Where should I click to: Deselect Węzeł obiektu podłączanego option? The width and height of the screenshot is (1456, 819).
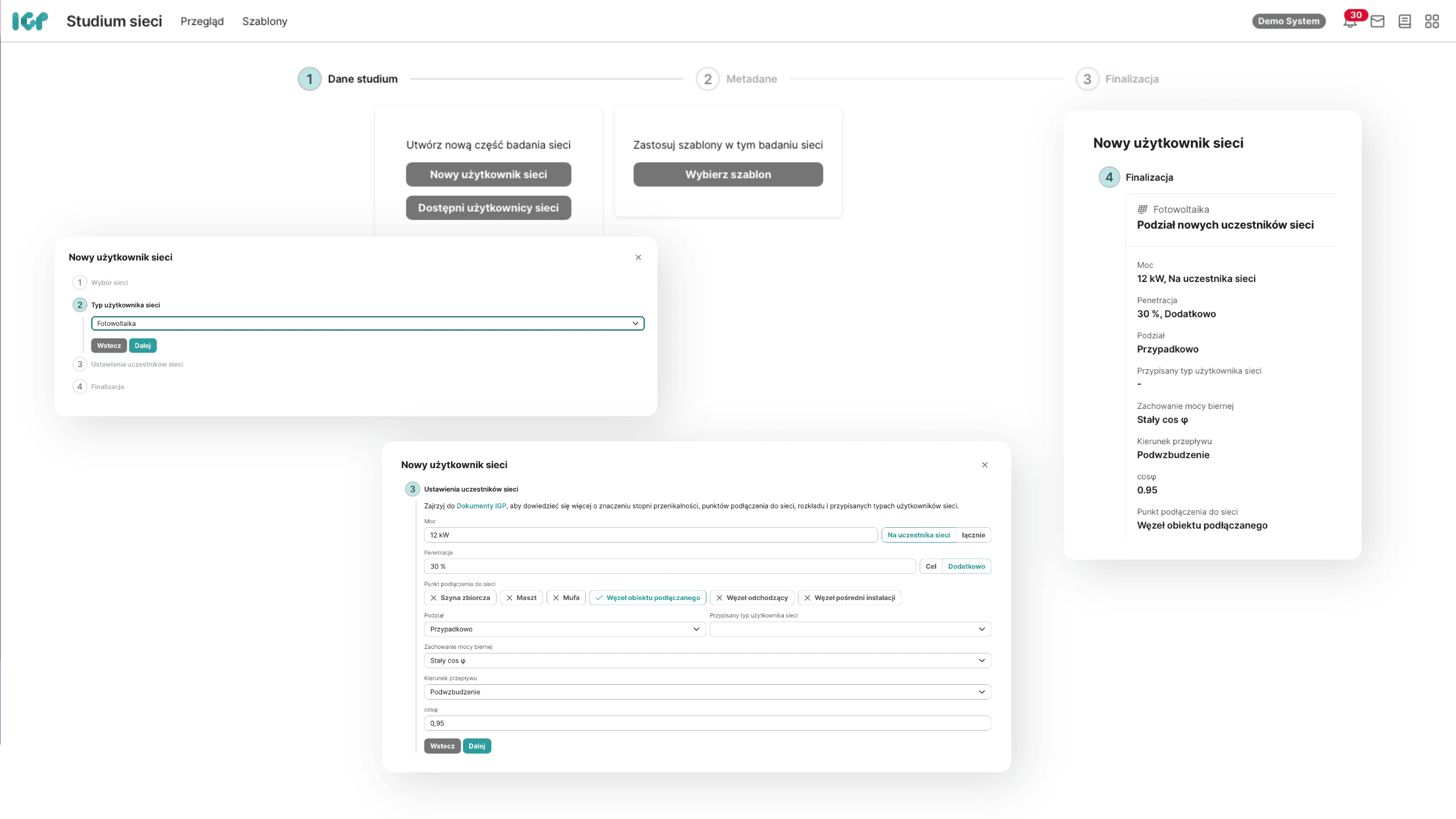click(648, 598)
